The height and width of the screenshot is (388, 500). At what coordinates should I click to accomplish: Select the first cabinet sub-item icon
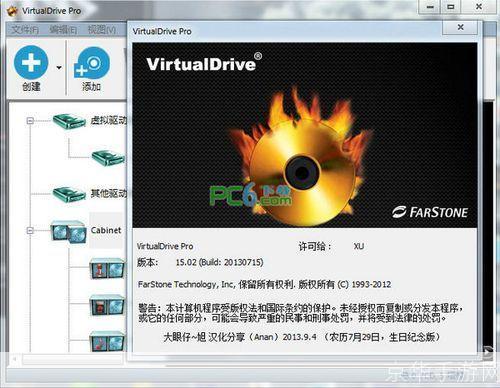pos(108,269)
